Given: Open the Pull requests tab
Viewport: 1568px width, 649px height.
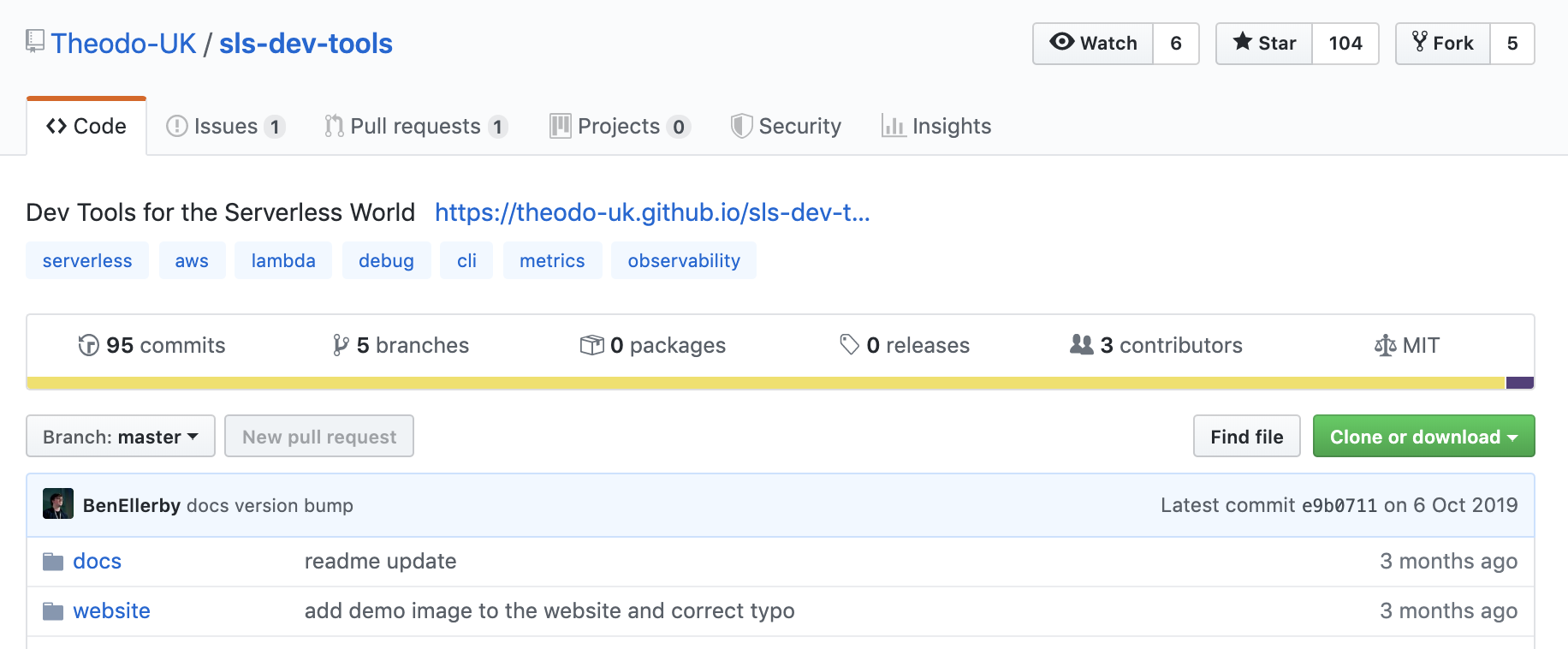Looking at the screenshot, I should [x=416, y=126].
